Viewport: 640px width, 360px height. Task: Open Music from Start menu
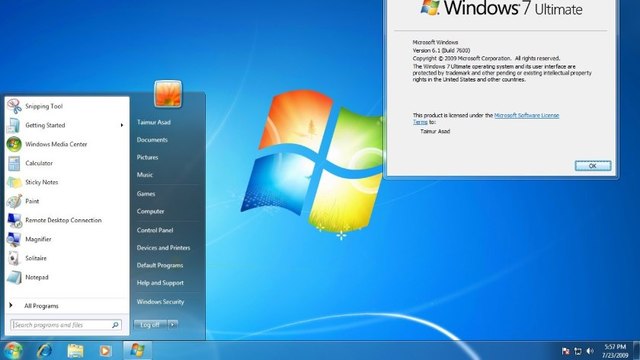pos(145,175)
